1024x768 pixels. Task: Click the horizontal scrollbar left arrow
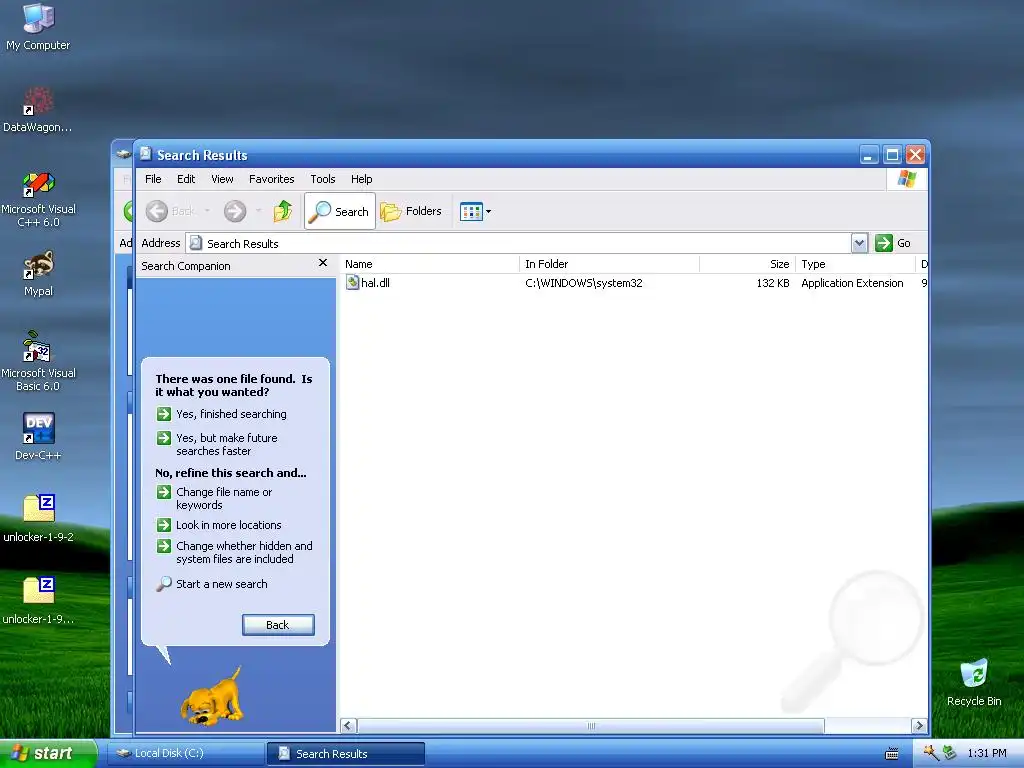pyautogui.click(x=348, y=726)
